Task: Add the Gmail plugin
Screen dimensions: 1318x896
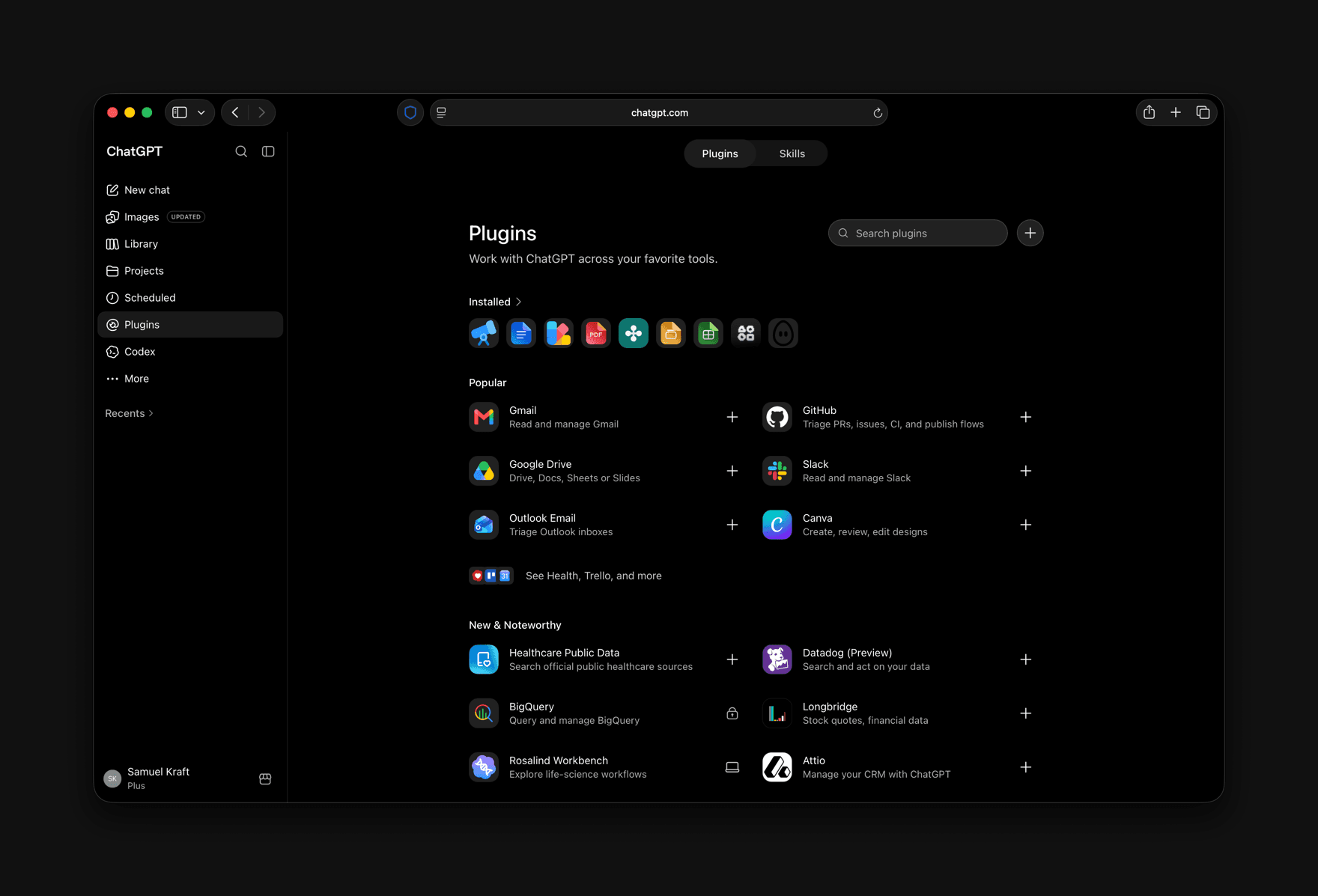Action: [732, 417]
